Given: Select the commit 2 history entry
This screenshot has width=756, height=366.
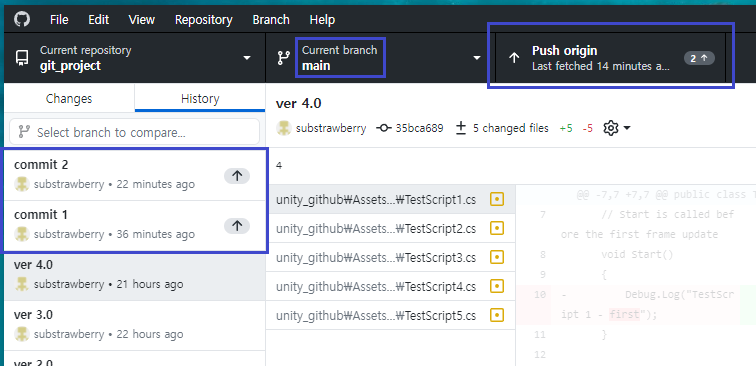Looking at the screenshot, I should click(135, 175).
